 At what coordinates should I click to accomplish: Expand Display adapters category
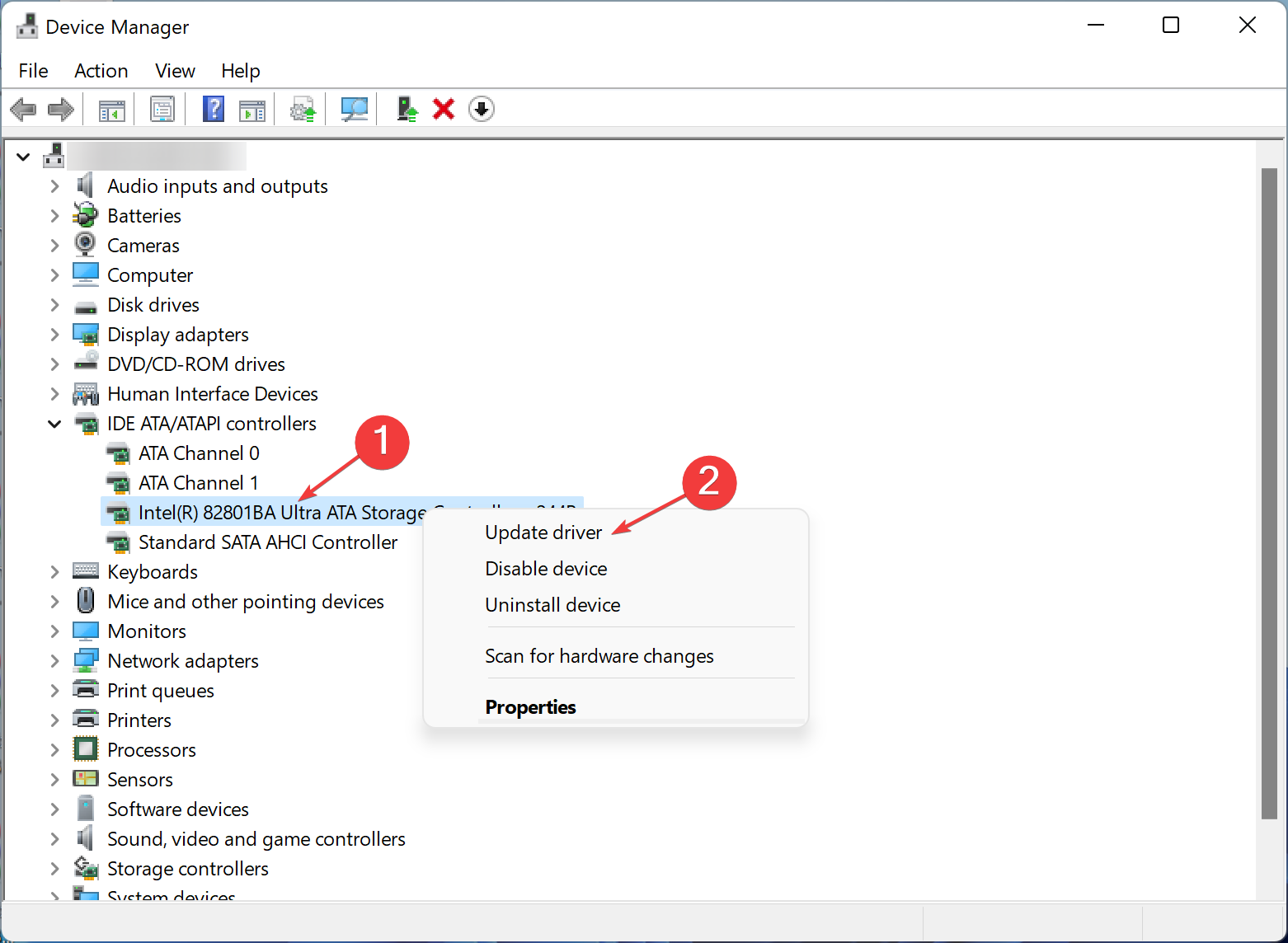click(x=54, y=335)
